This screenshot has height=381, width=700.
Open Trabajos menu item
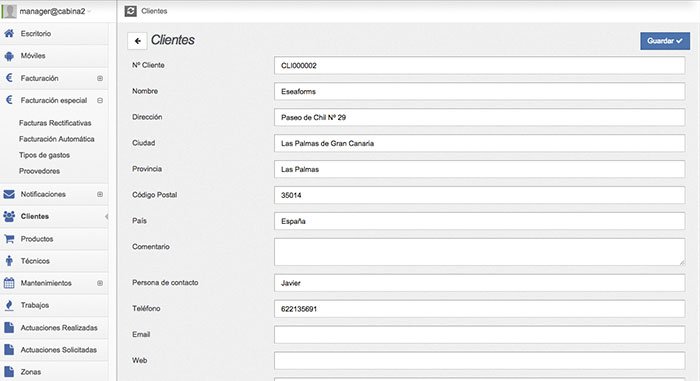point(54,305)
